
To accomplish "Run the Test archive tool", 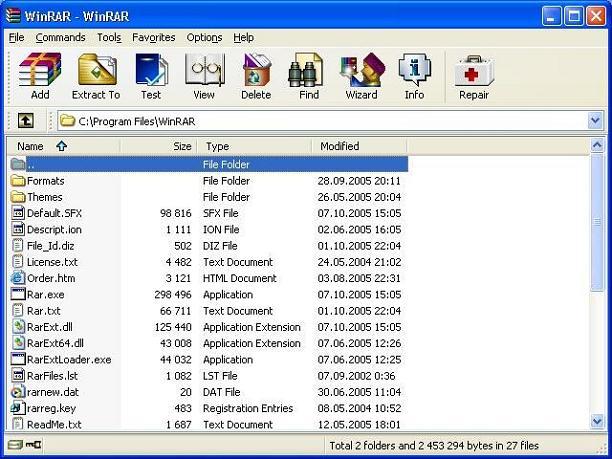I will (151, 70).
